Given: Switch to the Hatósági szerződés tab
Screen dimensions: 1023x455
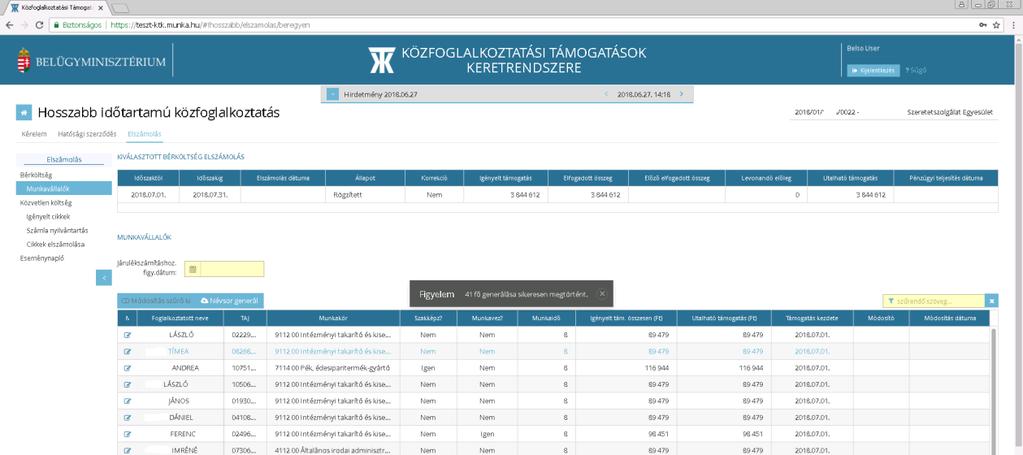Looking at the screenshot, I should pos(87,134).
